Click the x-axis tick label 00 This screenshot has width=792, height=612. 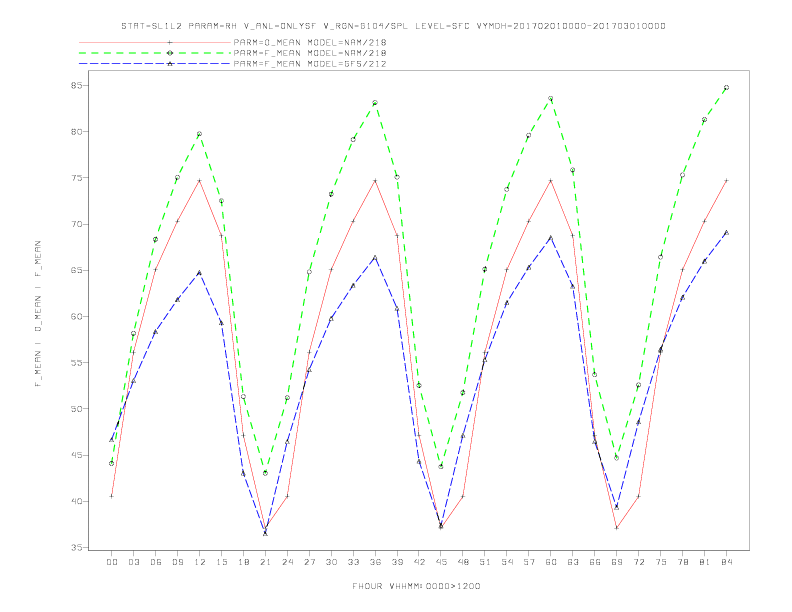[112, 562]
